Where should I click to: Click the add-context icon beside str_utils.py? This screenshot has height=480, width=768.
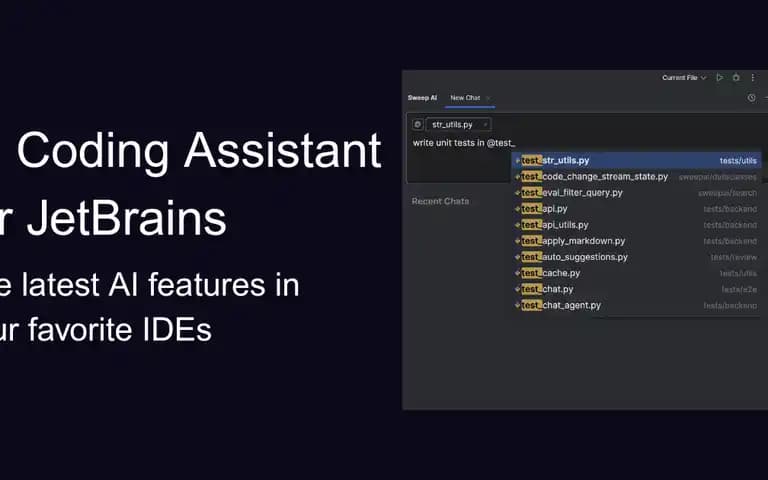coord(417,124)
